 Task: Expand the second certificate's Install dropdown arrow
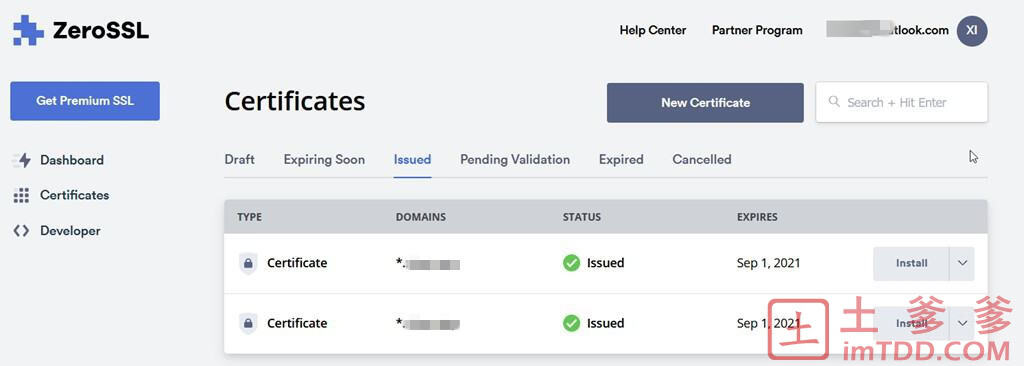[962, 324]
